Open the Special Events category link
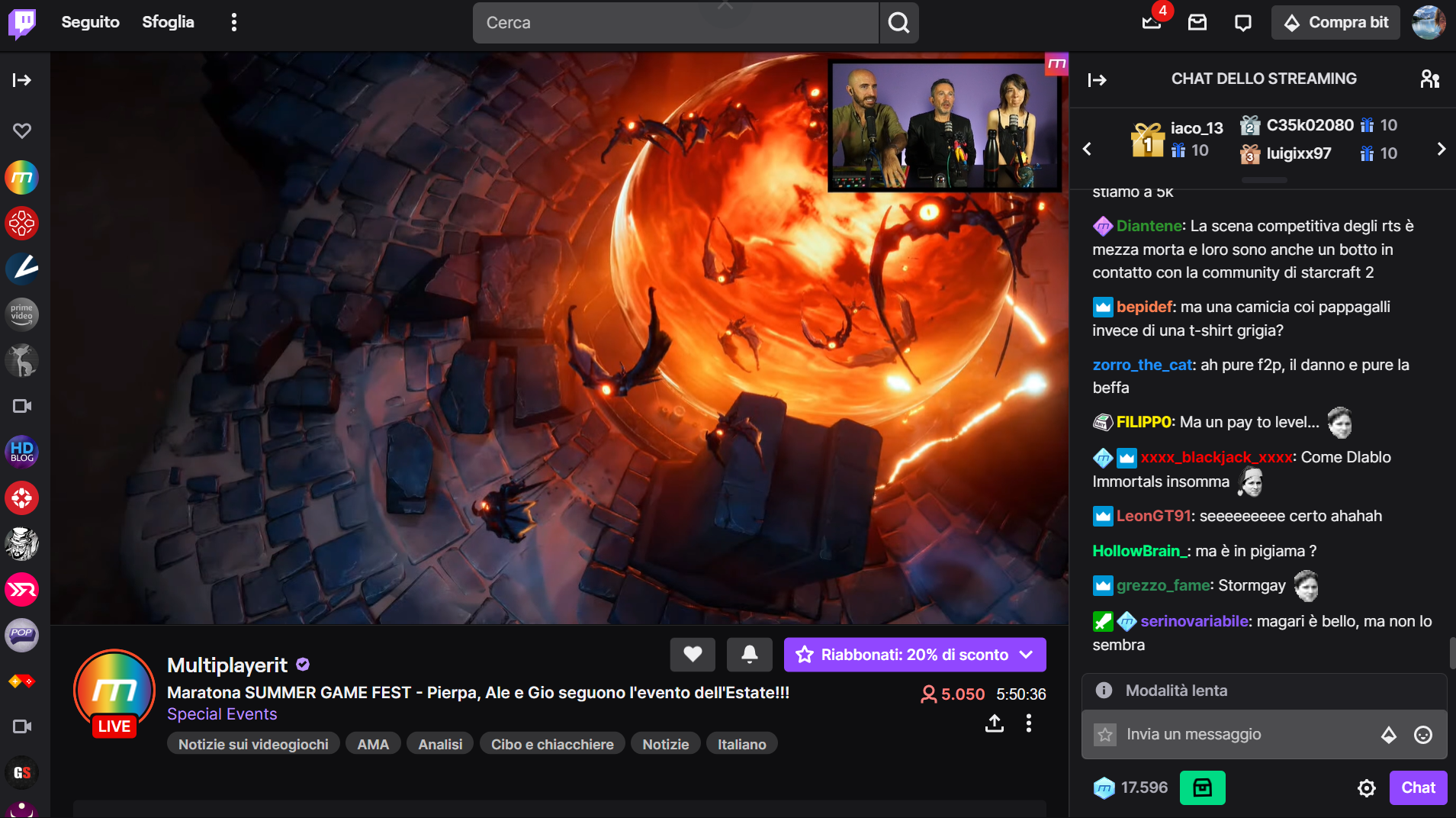Viewport: 1456px width, 818px height. point(222,714)
